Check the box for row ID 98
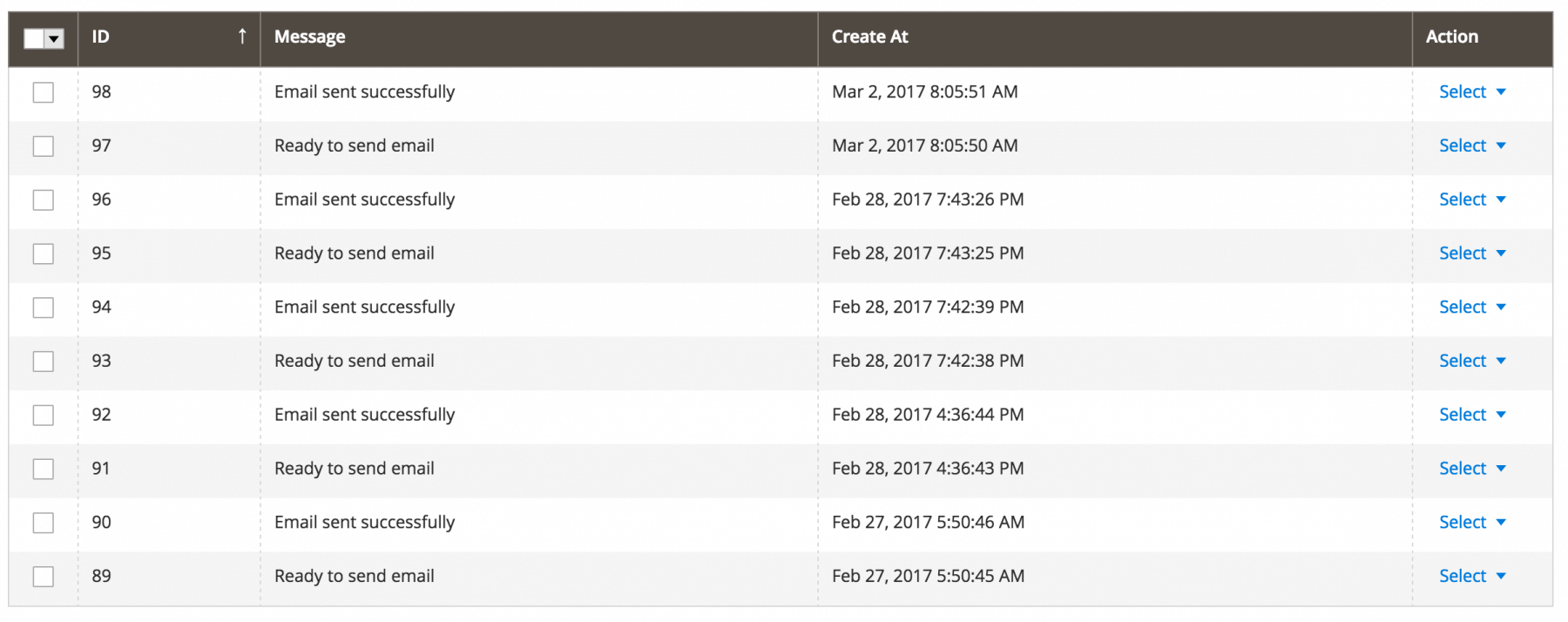The width and height of the screenshot is (1568, 622). click(x=44, y=92)
